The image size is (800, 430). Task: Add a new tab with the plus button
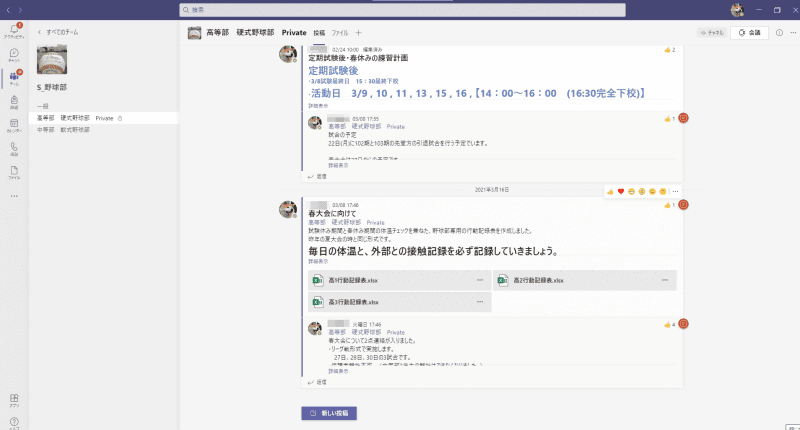point(358,33)
